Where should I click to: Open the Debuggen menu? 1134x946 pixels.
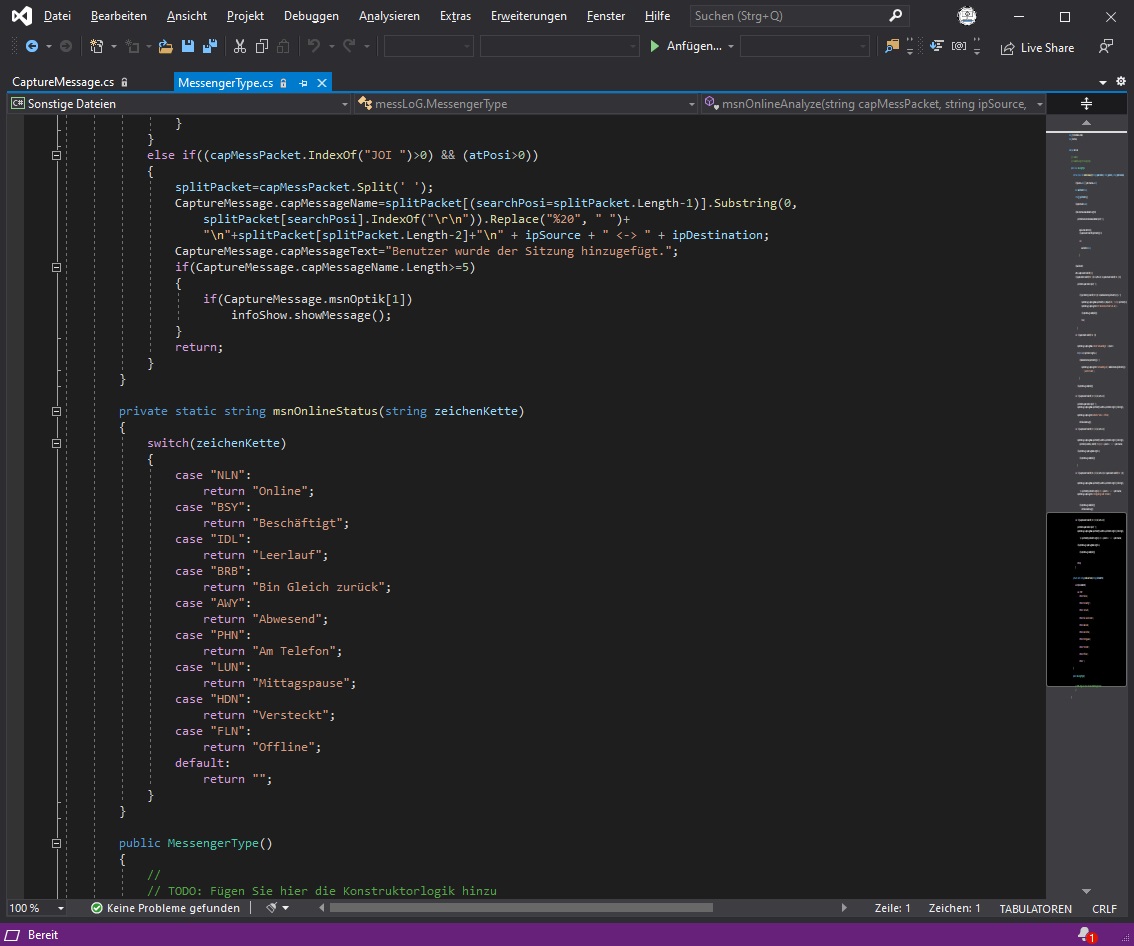pyautogui.click(x=311, y=16)
